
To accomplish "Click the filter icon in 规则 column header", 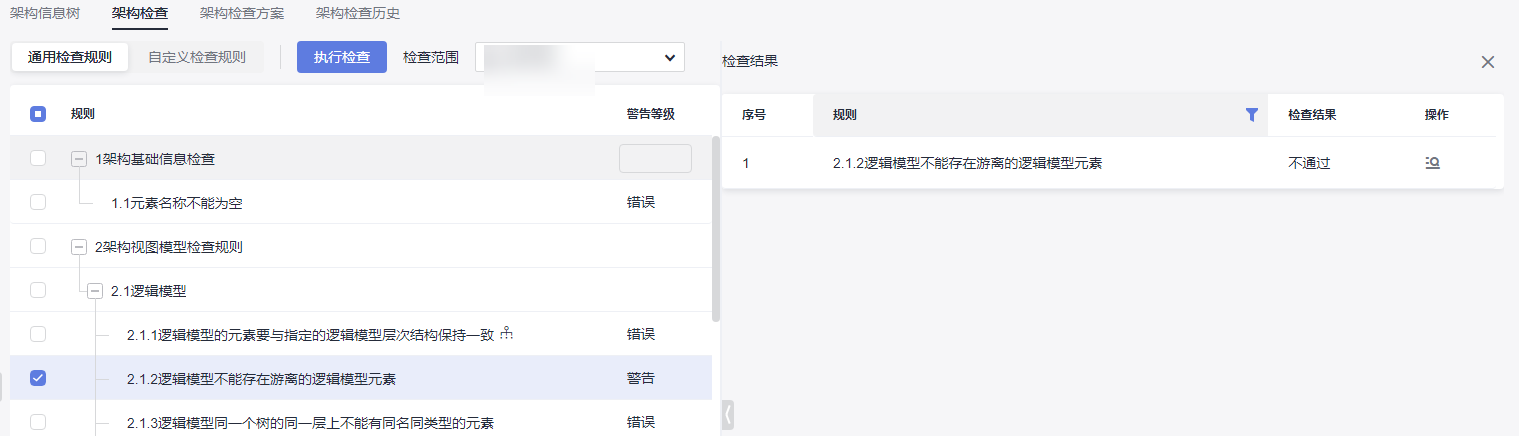I will coord(1251,115).
